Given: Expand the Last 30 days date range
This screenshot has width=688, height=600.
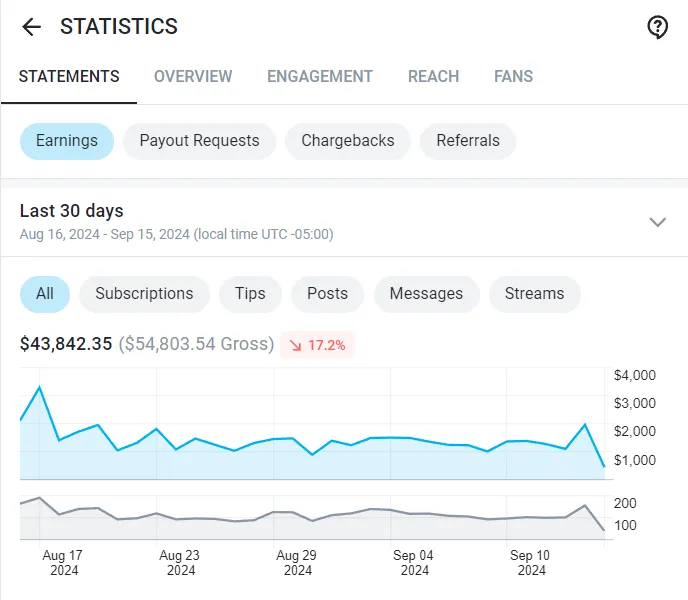Looking at the screenshot, I should pyautogui.click(x=657, y=222).
